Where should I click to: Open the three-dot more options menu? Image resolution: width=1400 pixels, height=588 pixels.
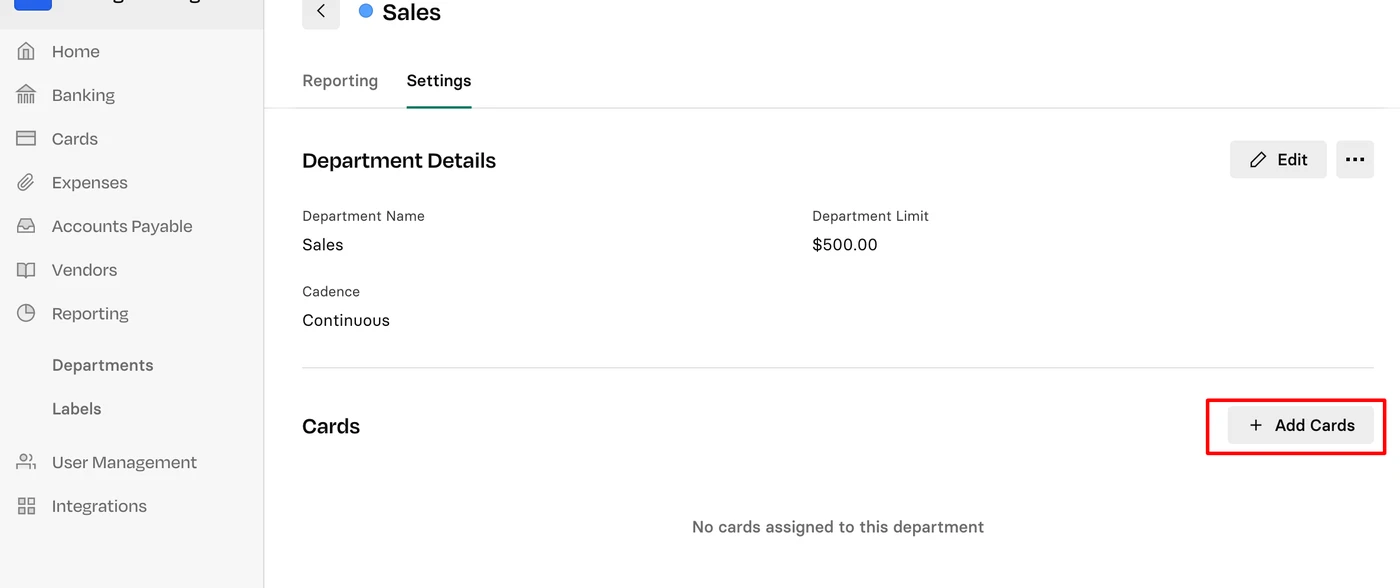(x=1355, y=160)
